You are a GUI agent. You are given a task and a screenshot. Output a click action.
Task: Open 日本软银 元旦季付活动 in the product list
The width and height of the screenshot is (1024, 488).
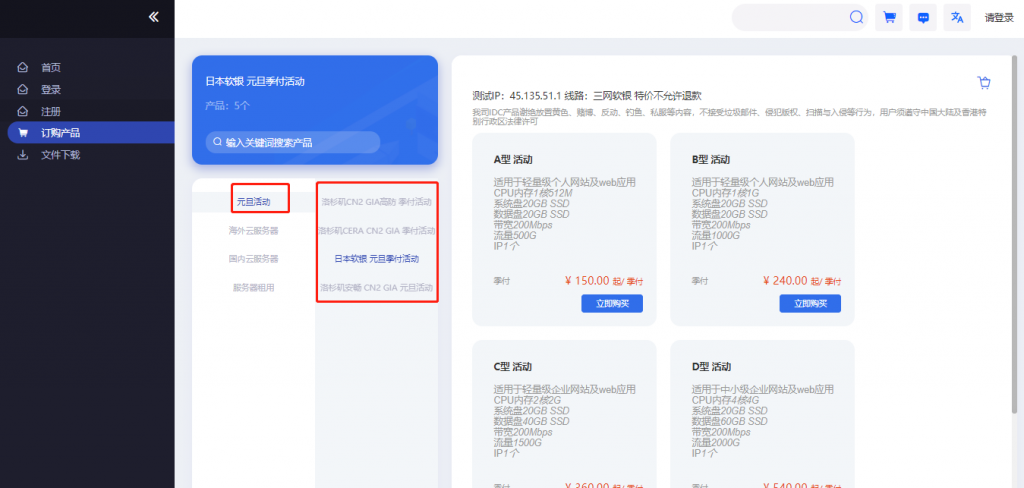(377, 259)
